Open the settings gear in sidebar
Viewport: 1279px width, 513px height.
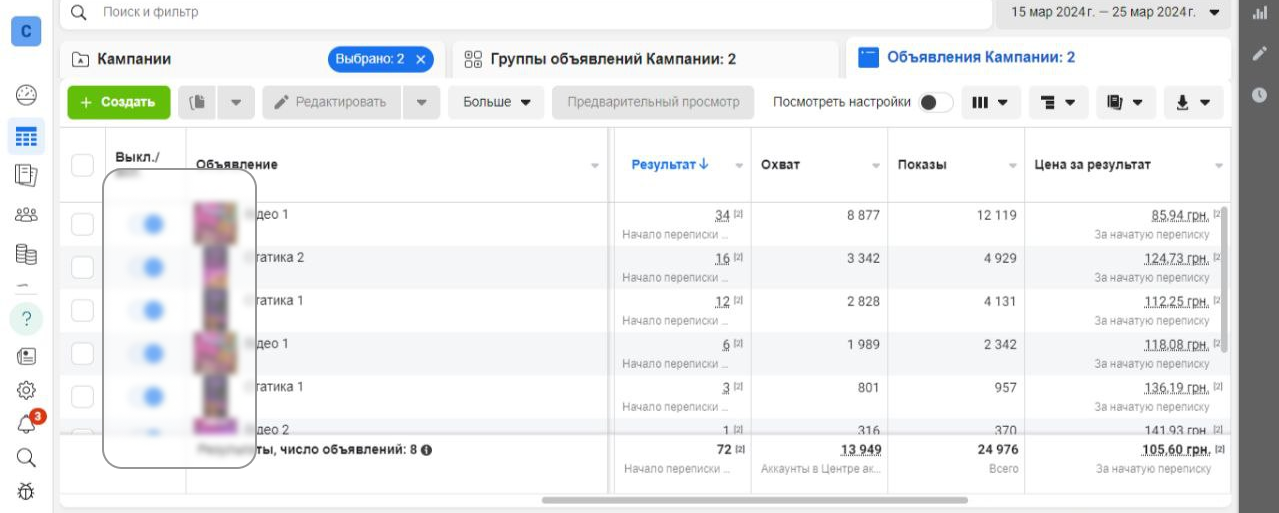27,390
